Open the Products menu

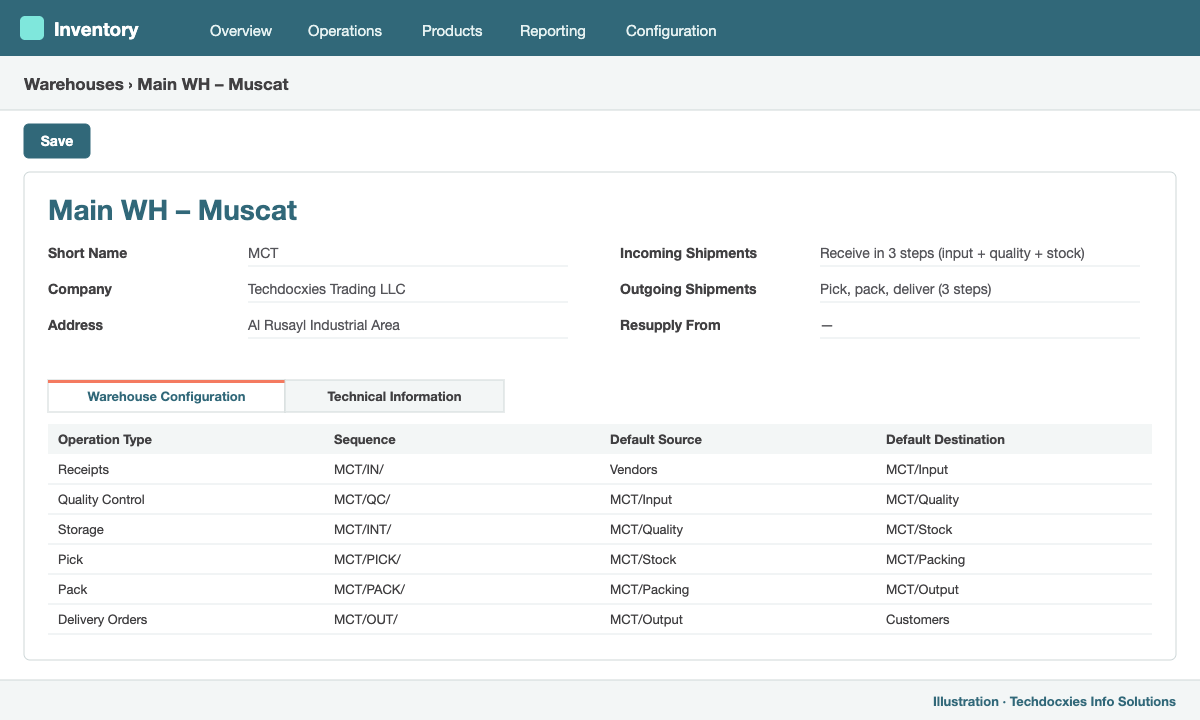coord(452,31)
